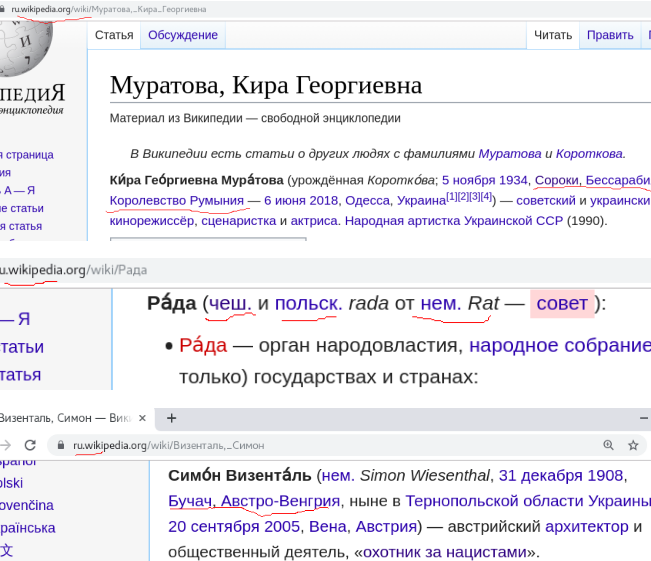651x561 pixels.
Task: Open footnote reference [1]
Action: point(451,196)
